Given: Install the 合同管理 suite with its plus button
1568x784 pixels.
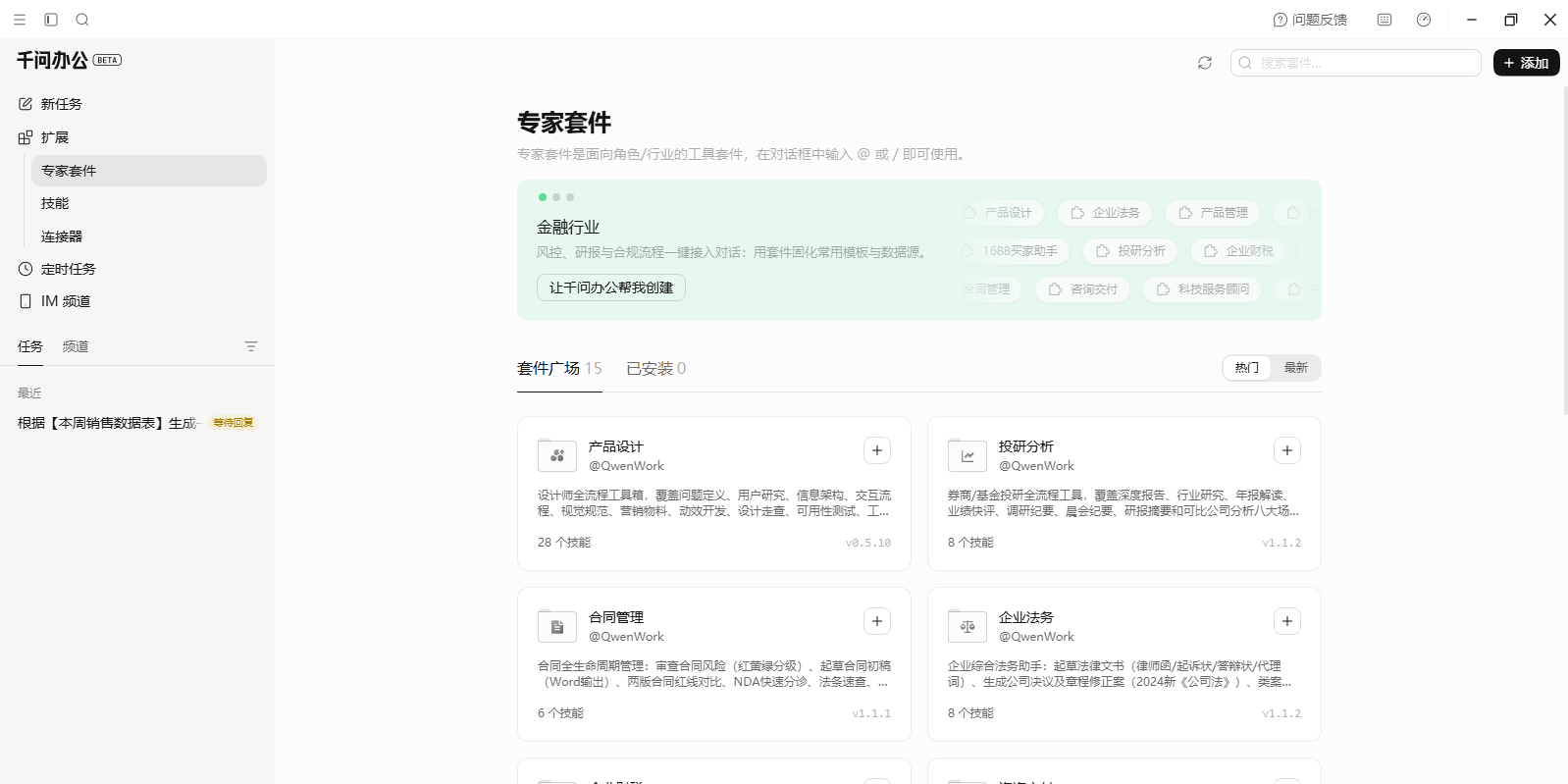Looking at the screenshot, I should (877, 621).
